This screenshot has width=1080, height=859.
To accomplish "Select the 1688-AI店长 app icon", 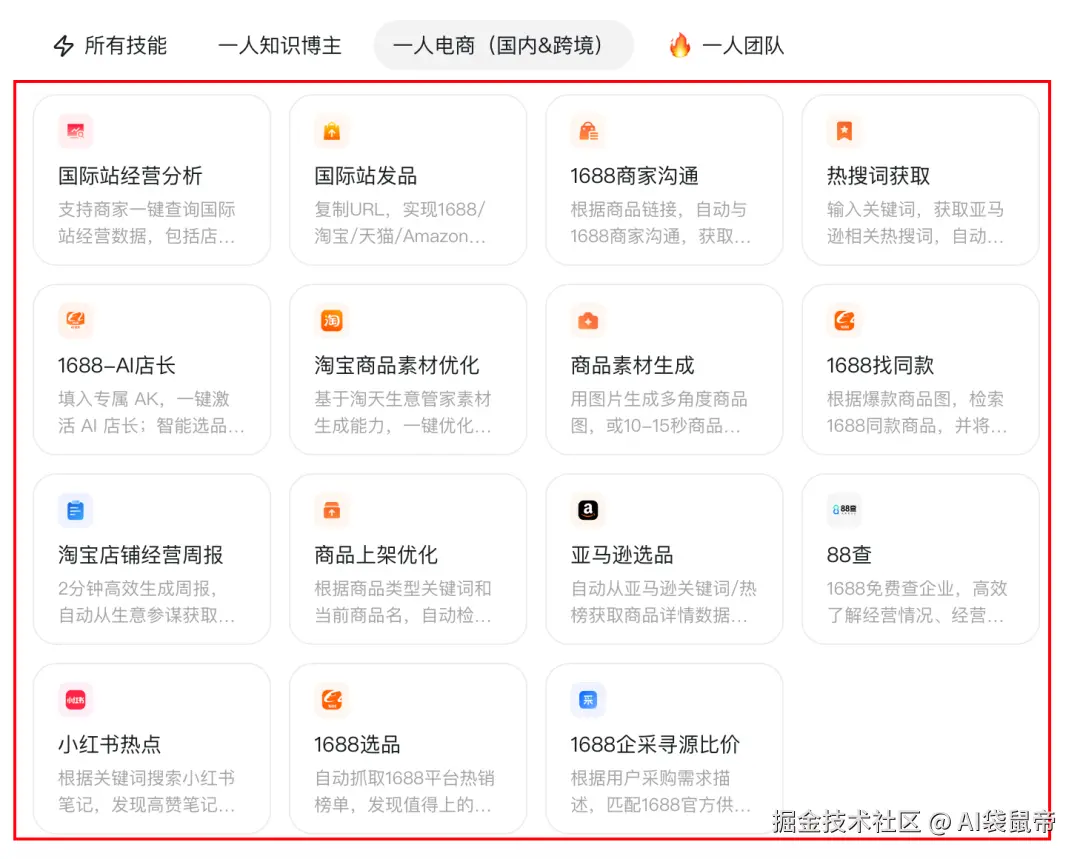I will tap(75, 320).
